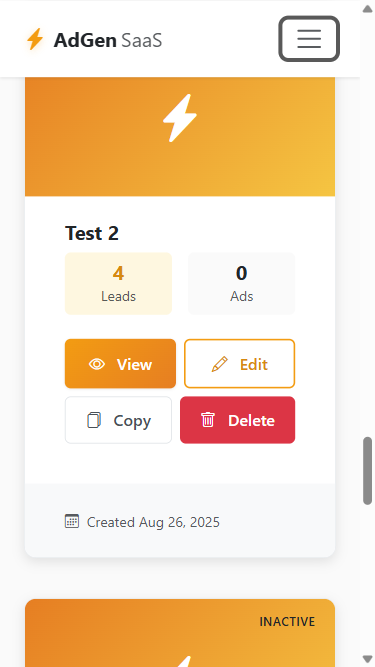Click the scrollbar up arrow

coord(367,9)
